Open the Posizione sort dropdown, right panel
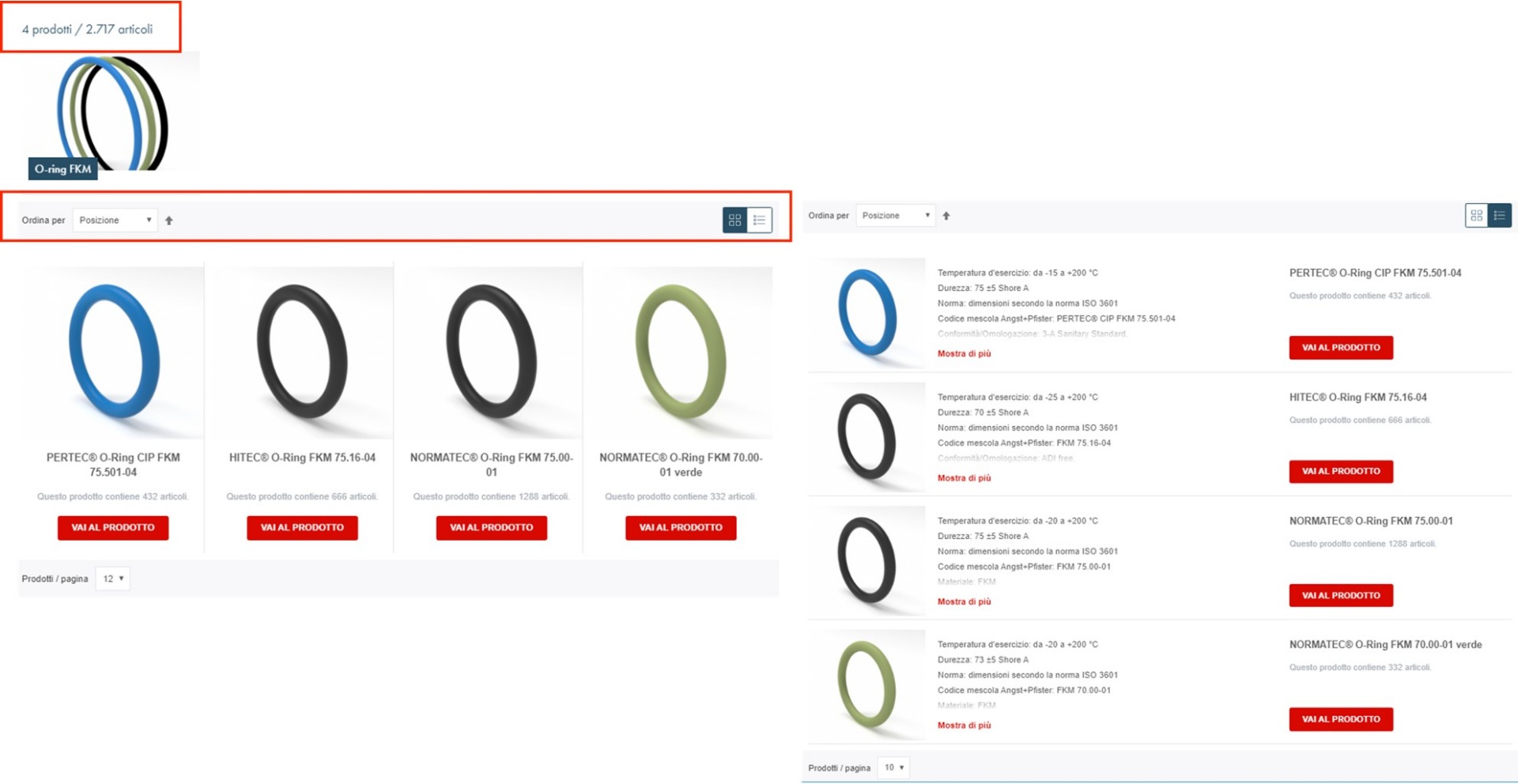Viewport: 1518px width, 784px height. pyautogui.click(x=896, y=216)
